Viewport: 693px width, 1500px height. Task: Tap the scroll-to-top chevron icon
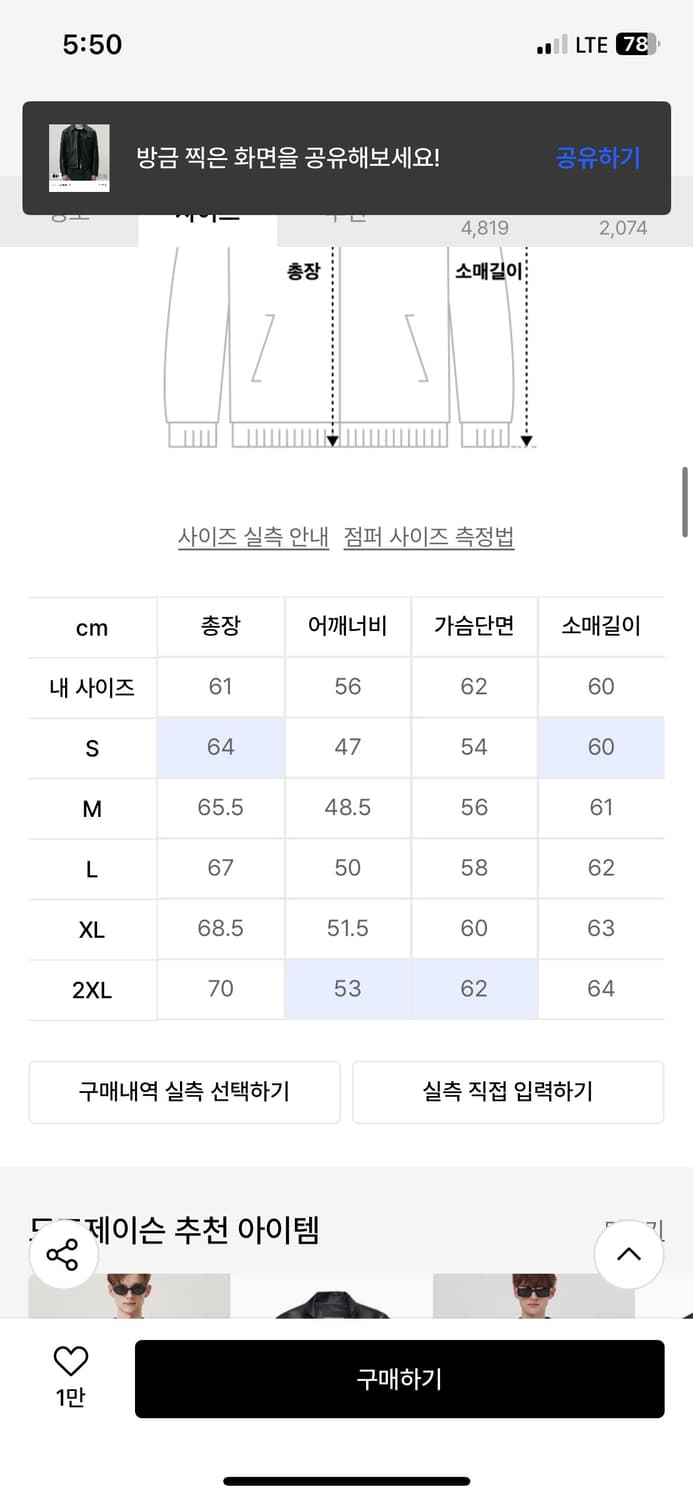629,1254
